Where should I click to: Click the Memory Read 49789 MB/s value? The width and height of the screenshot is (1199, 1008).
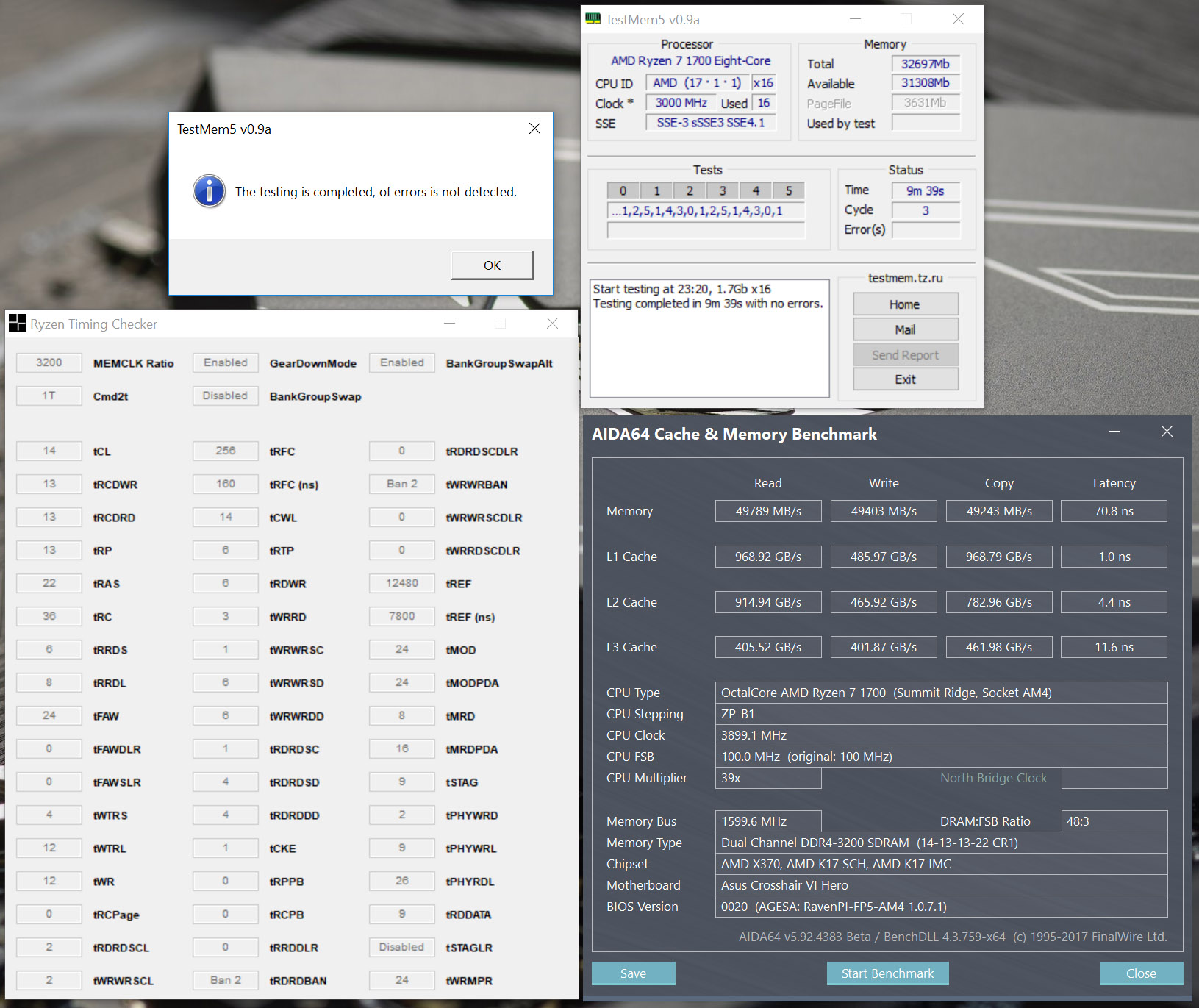pyautogui.click(x=768, y=511)
